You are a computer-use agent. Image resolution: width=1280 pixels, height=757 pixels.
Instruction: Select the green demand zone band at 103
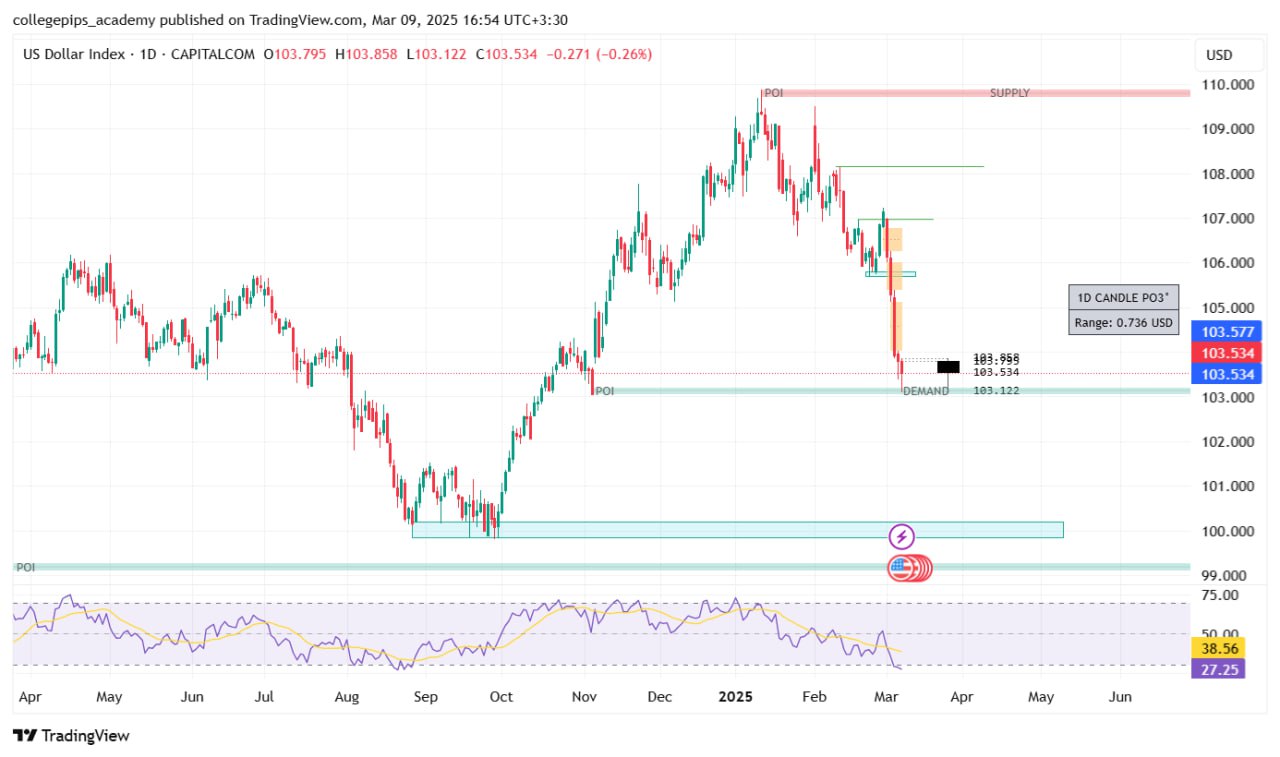[x=891, y=391]
